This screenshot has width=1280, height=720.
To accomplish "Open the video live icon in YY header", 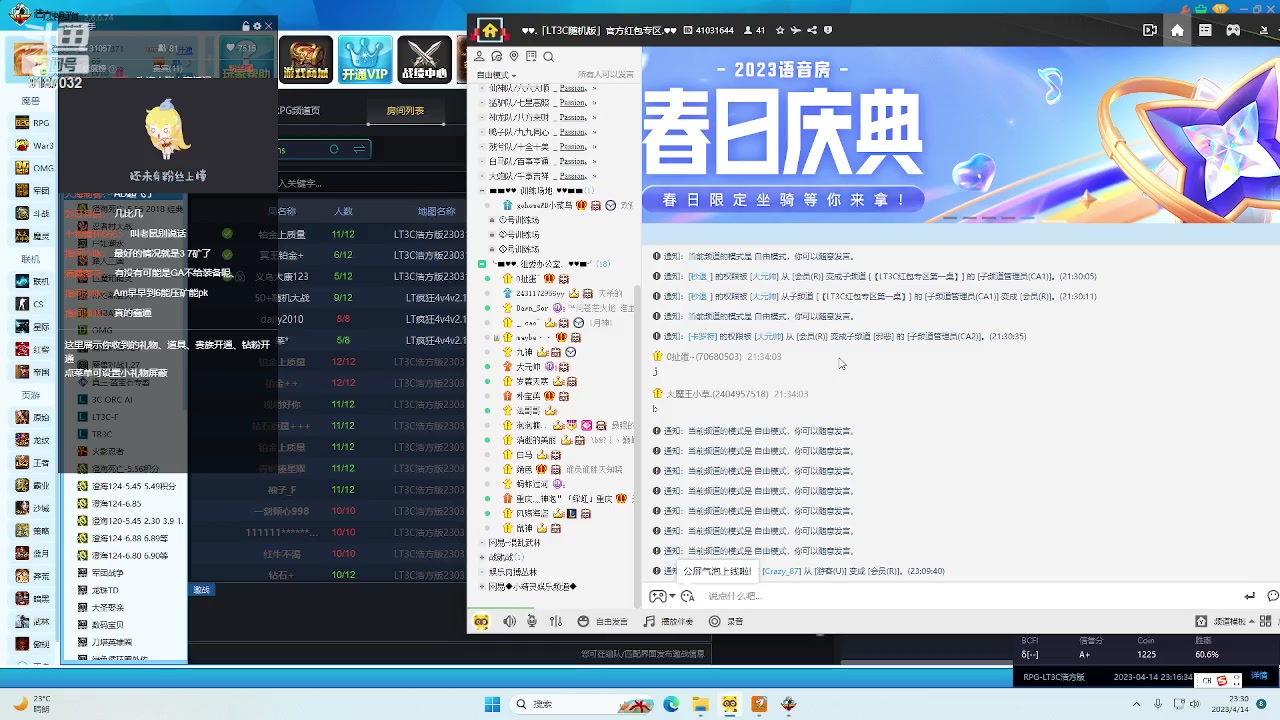I will [x=1150, y=30].
